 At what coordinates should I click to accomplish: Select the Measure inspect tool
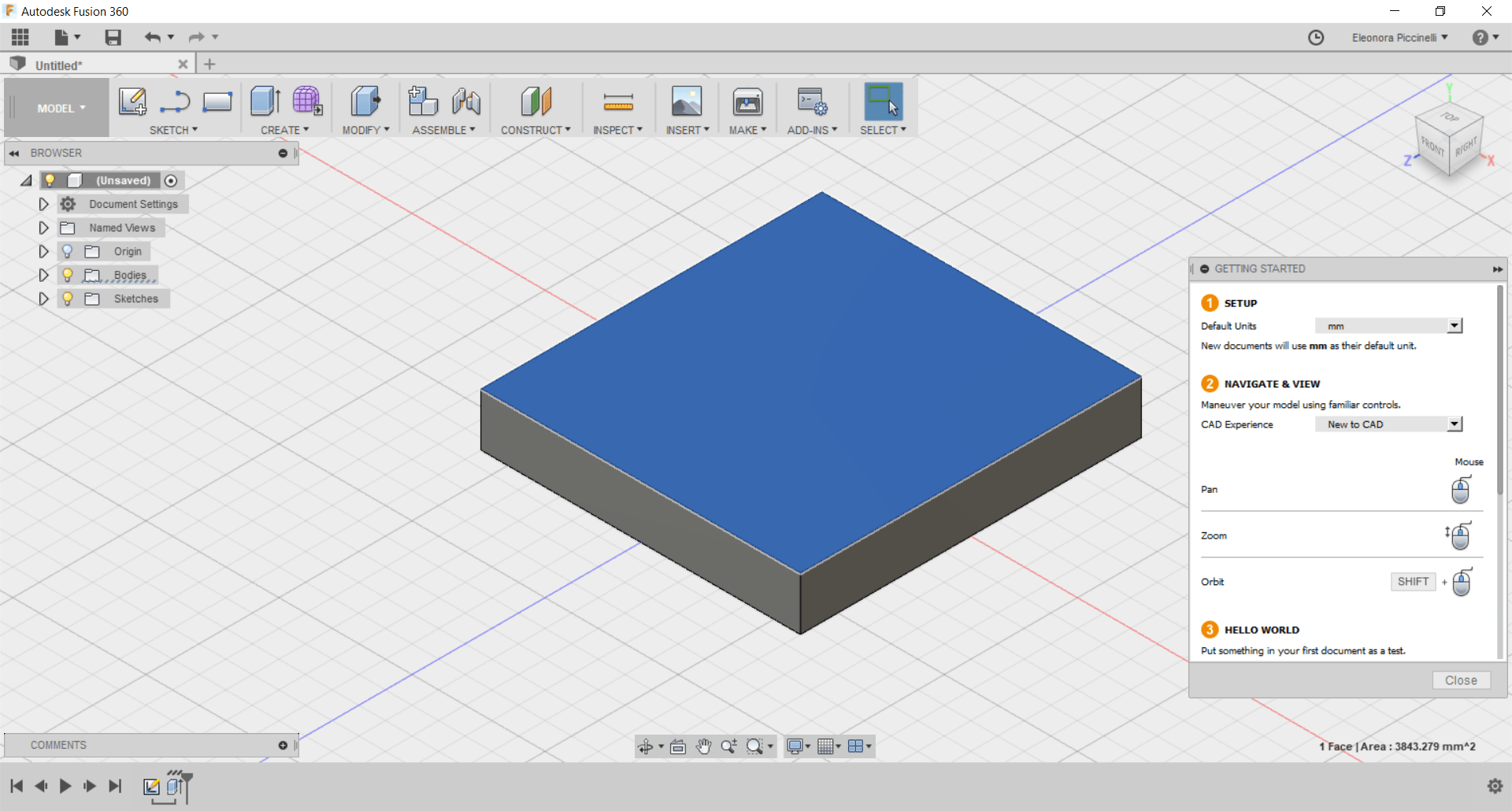click(618, 102)
